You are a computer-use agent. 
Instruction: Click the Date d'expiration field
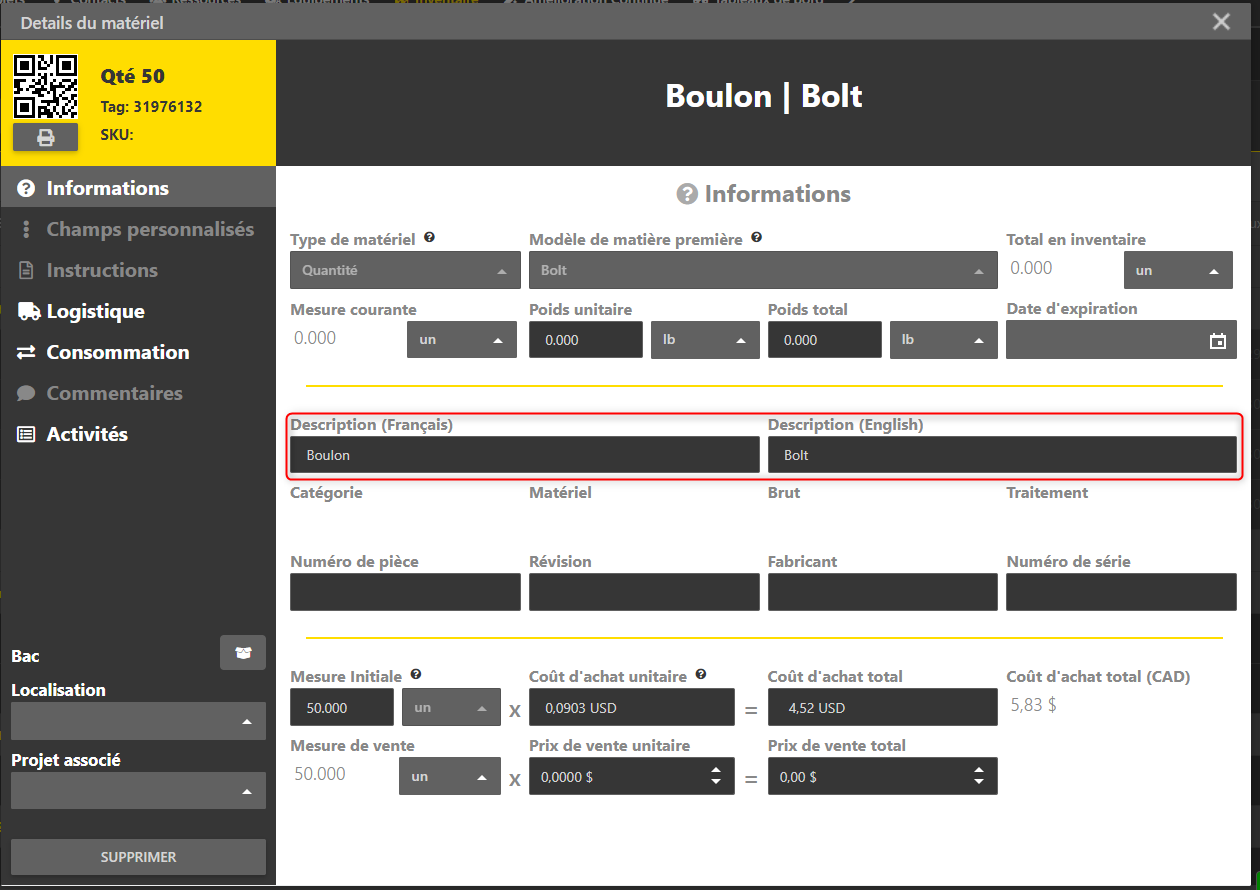[x=1121, y=340]
